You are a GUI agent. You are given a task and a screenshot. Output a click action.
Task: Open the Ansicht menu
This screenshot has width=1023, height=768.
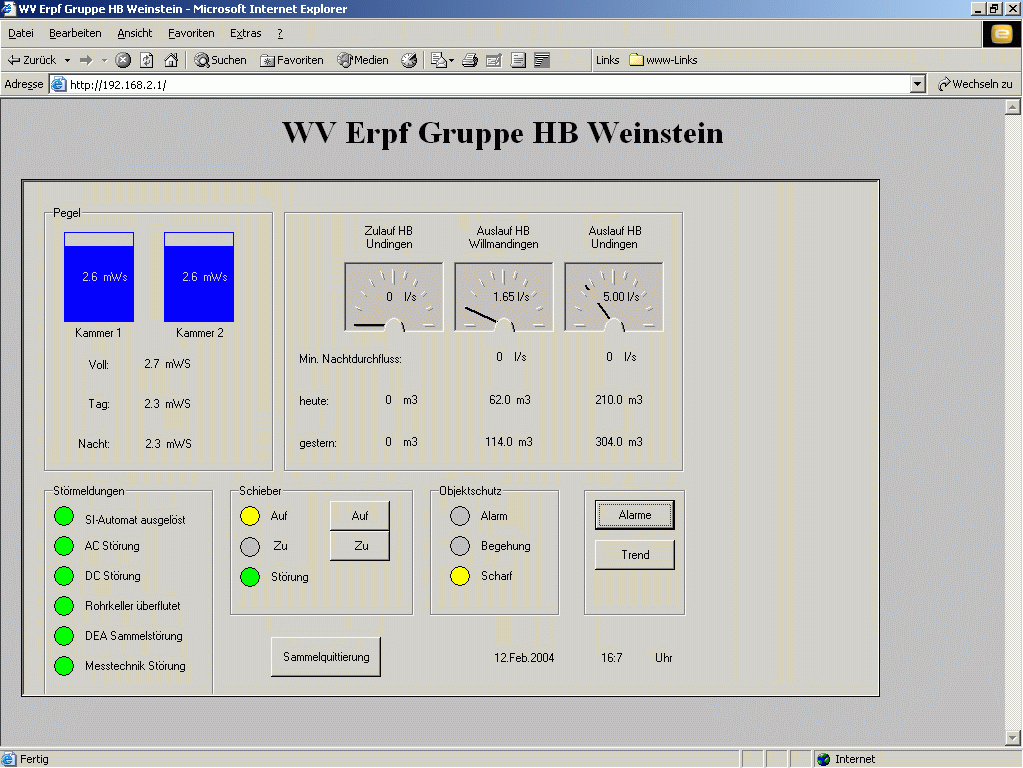(x=135, y=33)
